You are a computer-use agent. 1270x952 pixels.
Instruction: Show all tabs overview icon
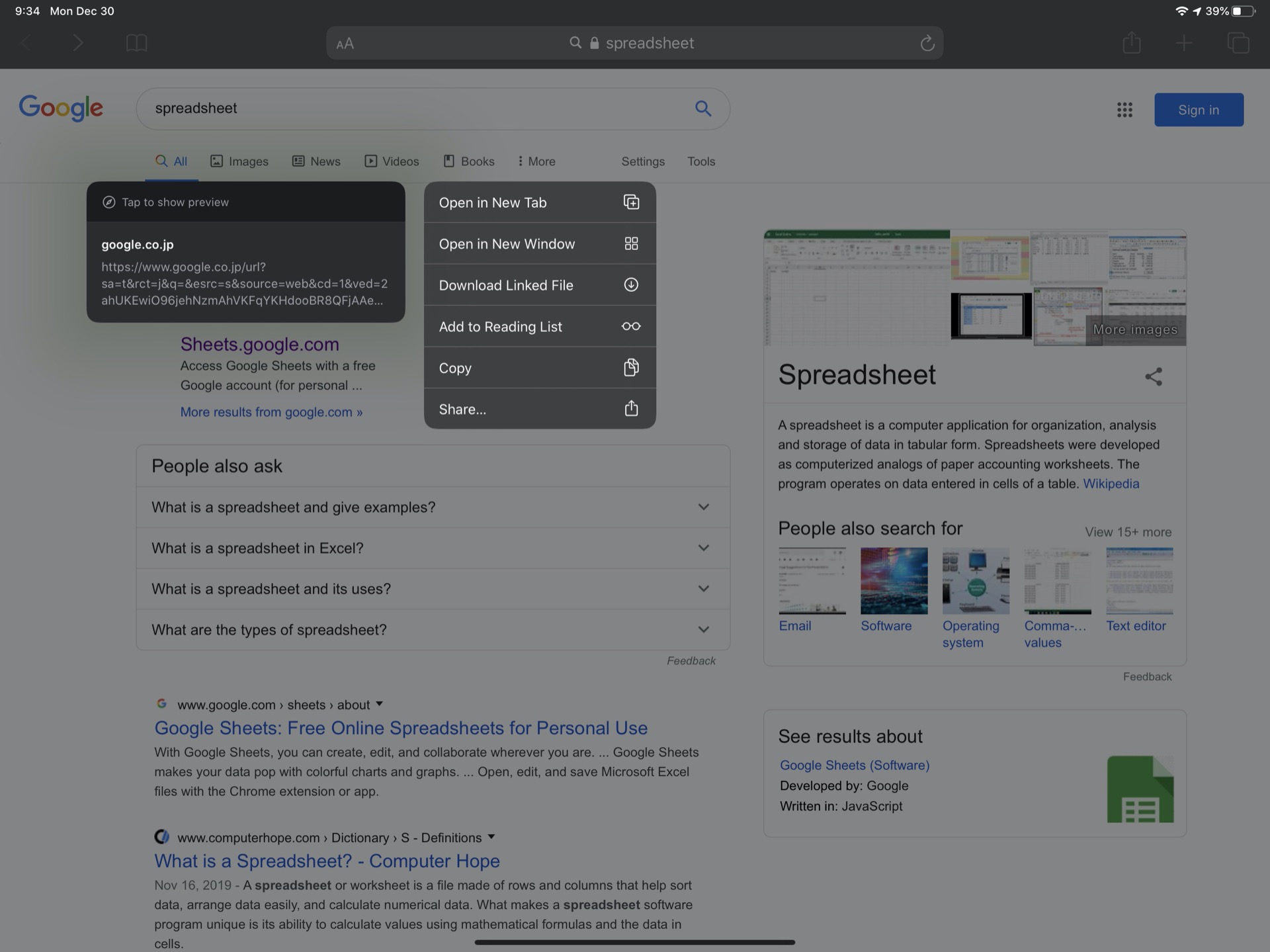(x=1238, y=43)
